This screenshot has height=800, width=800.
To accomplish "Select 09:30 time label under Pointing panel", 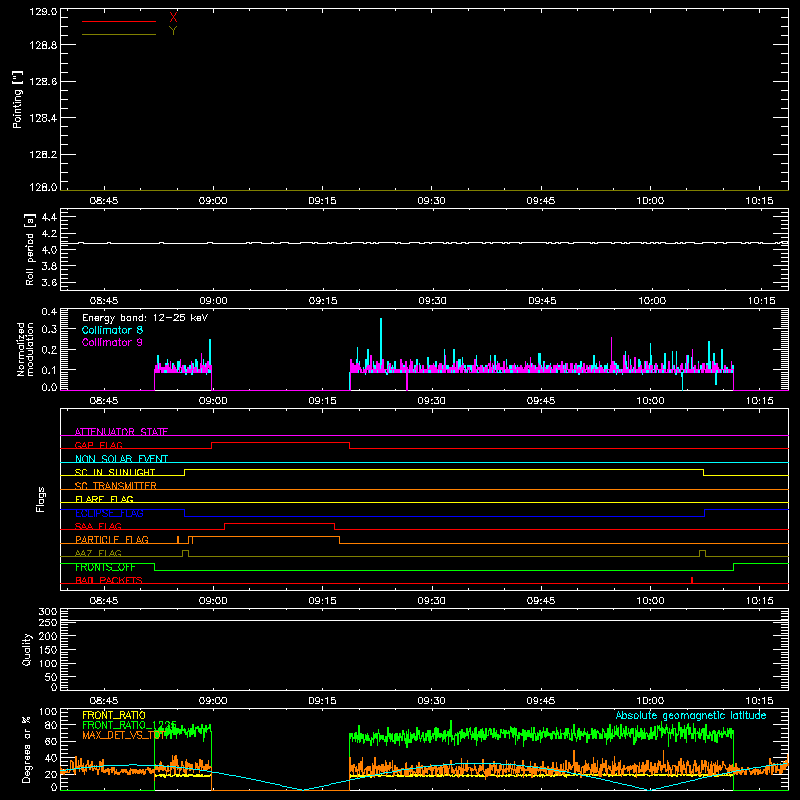I will tap(431, 201).
